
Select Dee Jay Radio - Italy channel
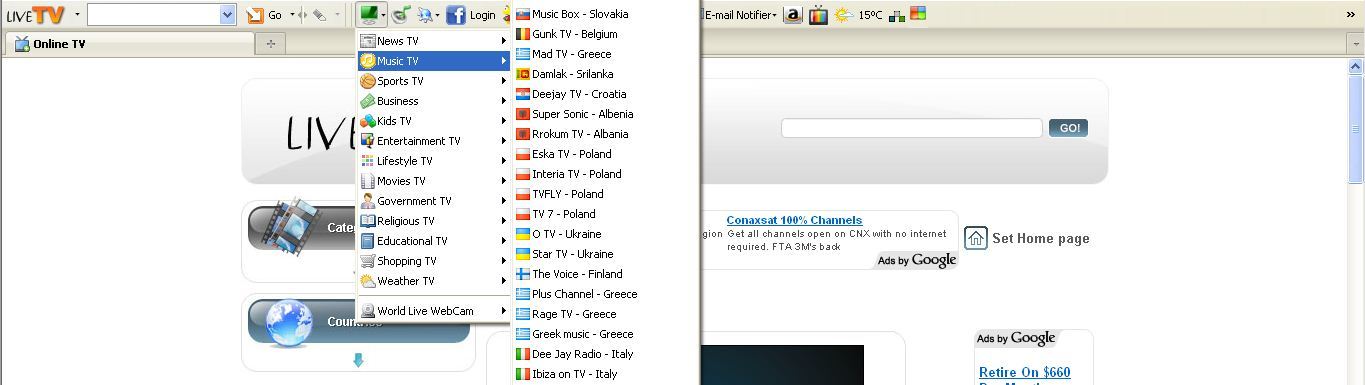pos(605,354)
